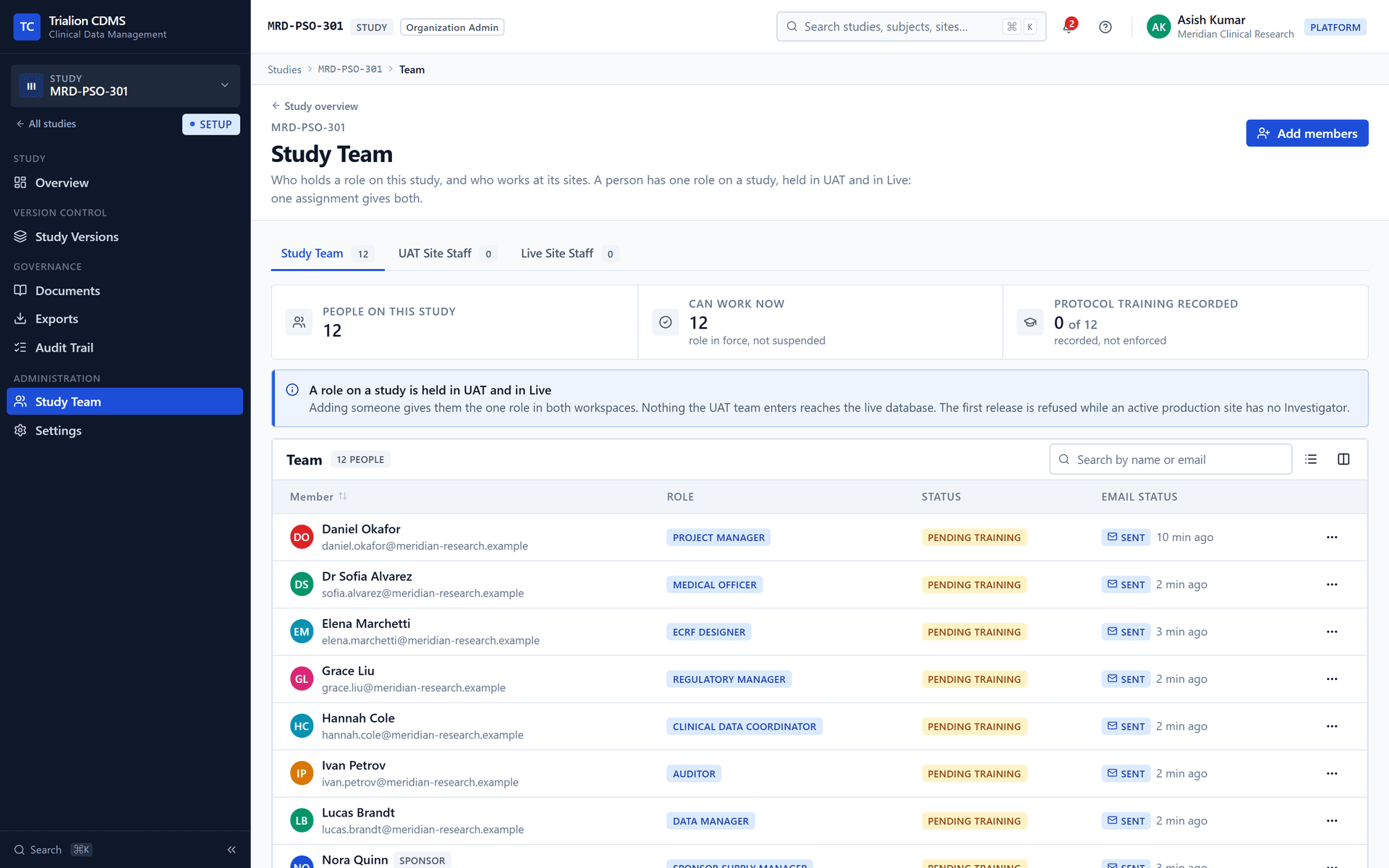Click info icon in the UAT and Live banner
1389x868 pixels.
pos(292,390)
